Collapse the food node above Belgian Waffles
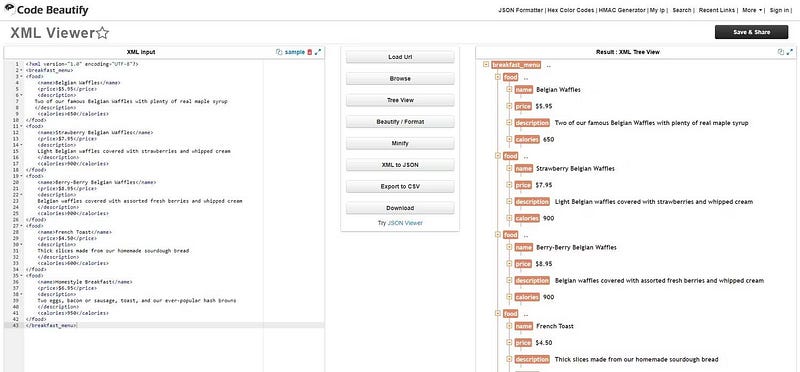Viewport: 800px width, 372px height. click(497, 78)
